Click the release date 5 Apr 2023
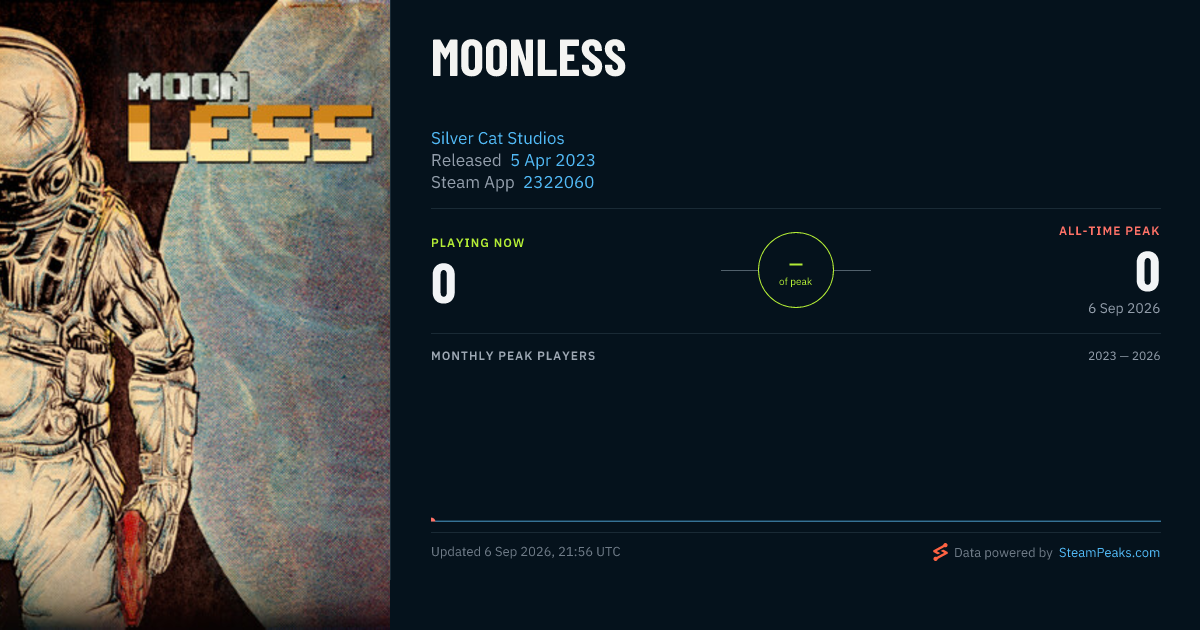This screenshot has height=630, width=1200. [553, 160]
